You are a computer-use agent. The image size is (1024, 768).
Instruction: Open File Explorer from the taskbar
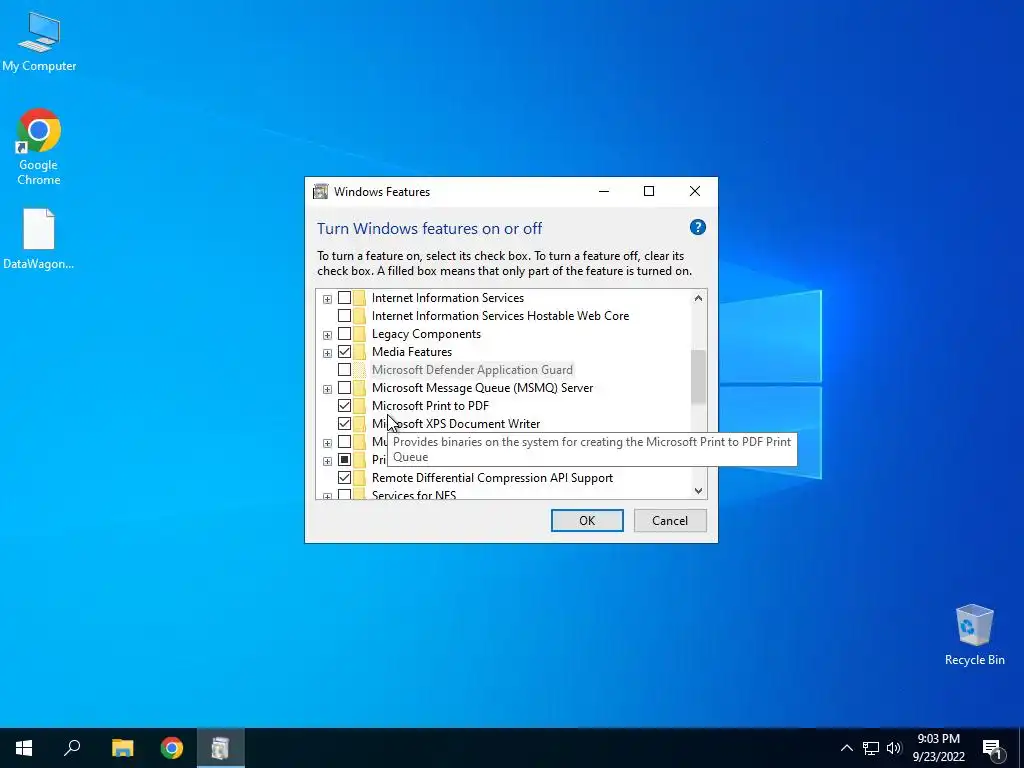(122, 748)
